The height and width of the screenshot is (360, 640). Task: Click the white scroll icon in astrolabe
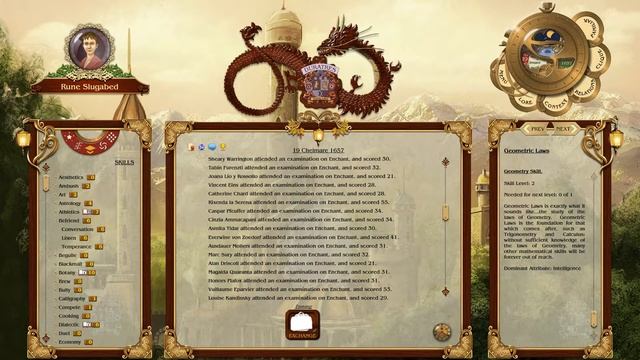[x=538, y=63]
